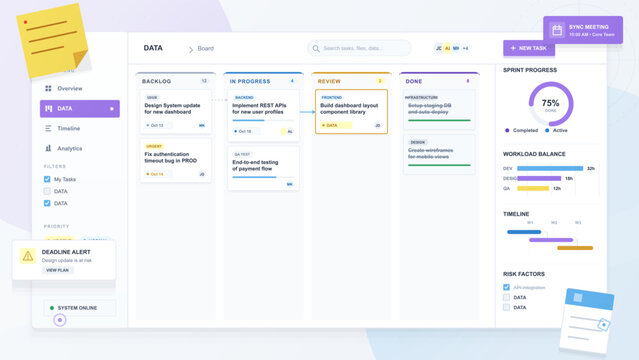Open the End-to-end testing payment flow card
The width and height of the screenshot is (639, 360).
(263, 168)
